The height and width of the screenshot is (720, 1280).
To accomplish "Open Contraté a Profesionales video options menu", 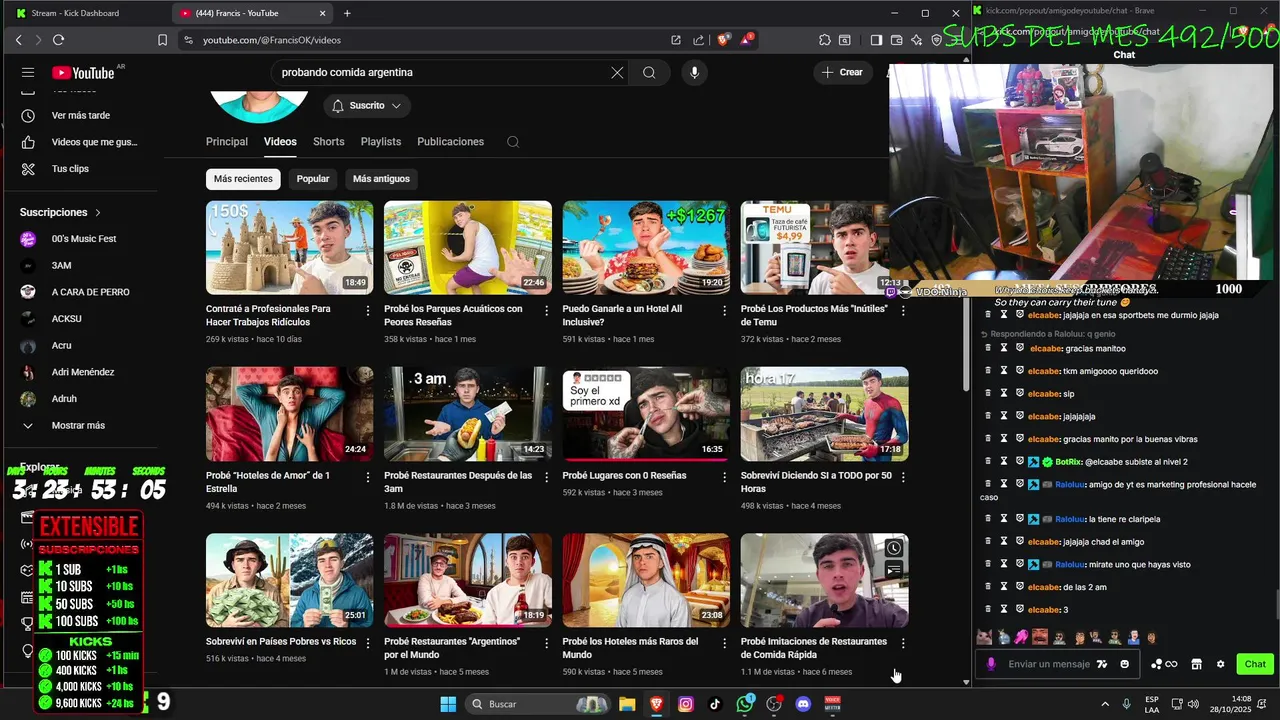I will tap(368, 311).
